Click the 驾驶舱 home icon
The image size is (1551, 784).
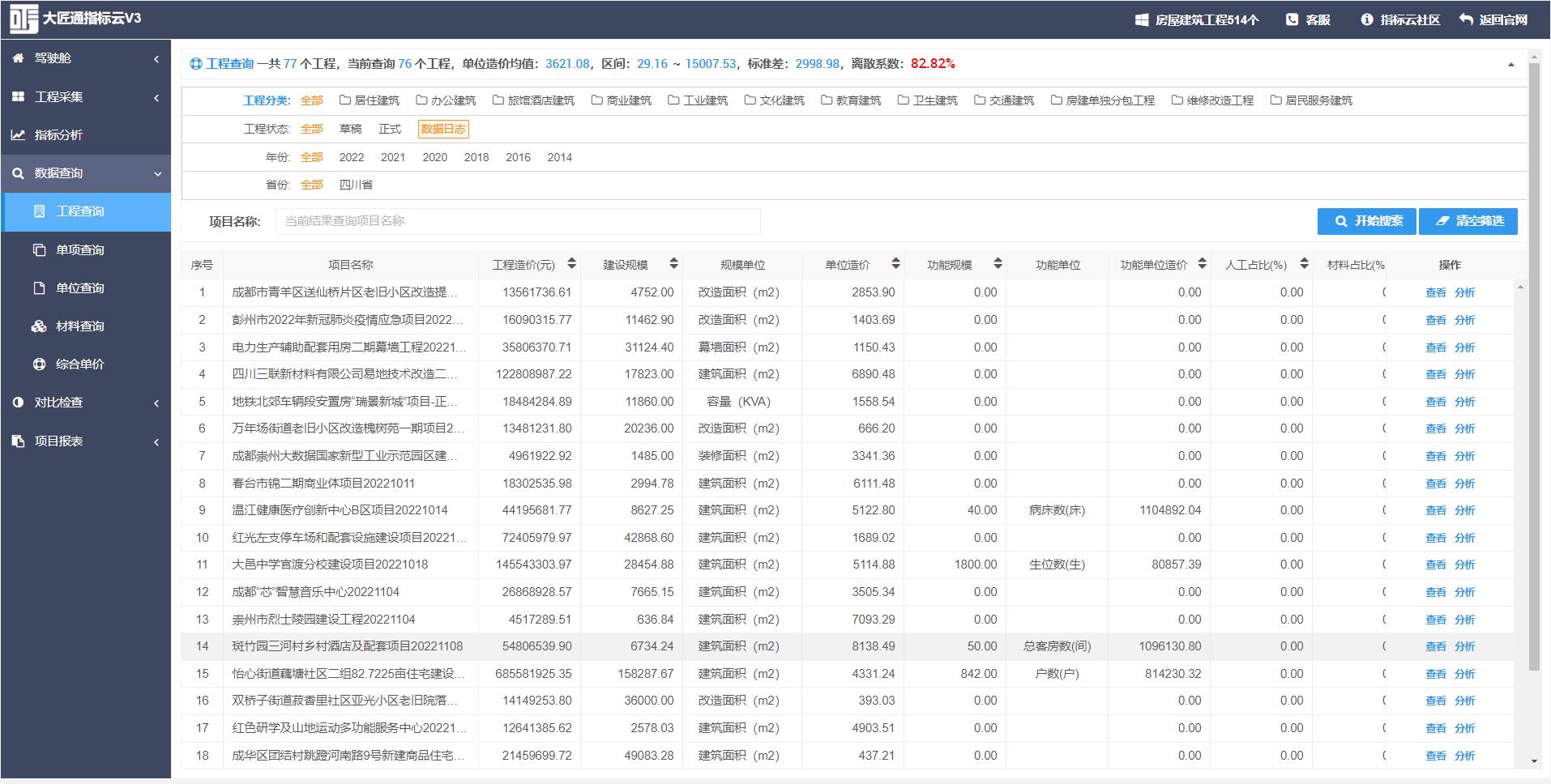[18, 58]
